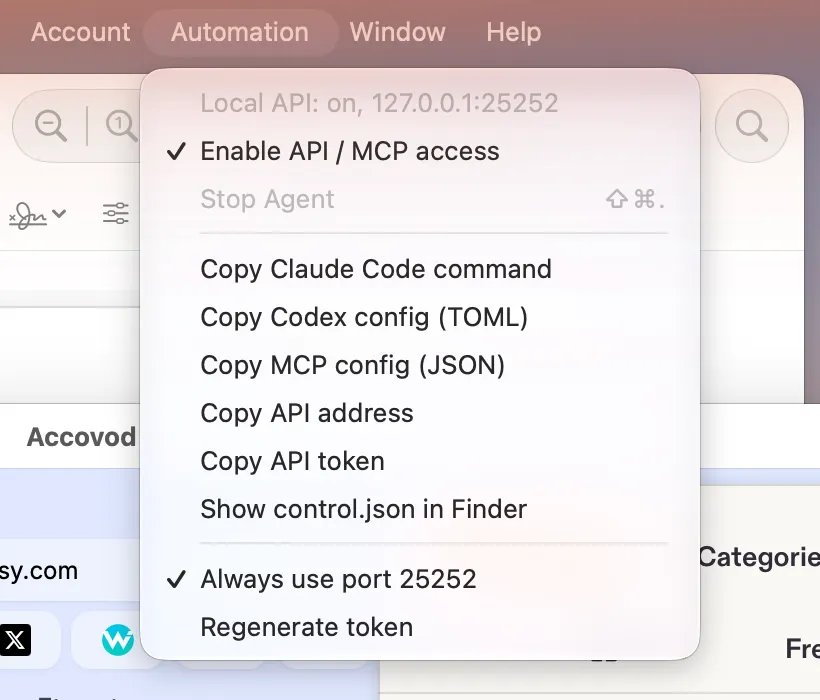Click the search magnifier icon at right
Viewport: 820px width, 700px height.
pos(751,126)
